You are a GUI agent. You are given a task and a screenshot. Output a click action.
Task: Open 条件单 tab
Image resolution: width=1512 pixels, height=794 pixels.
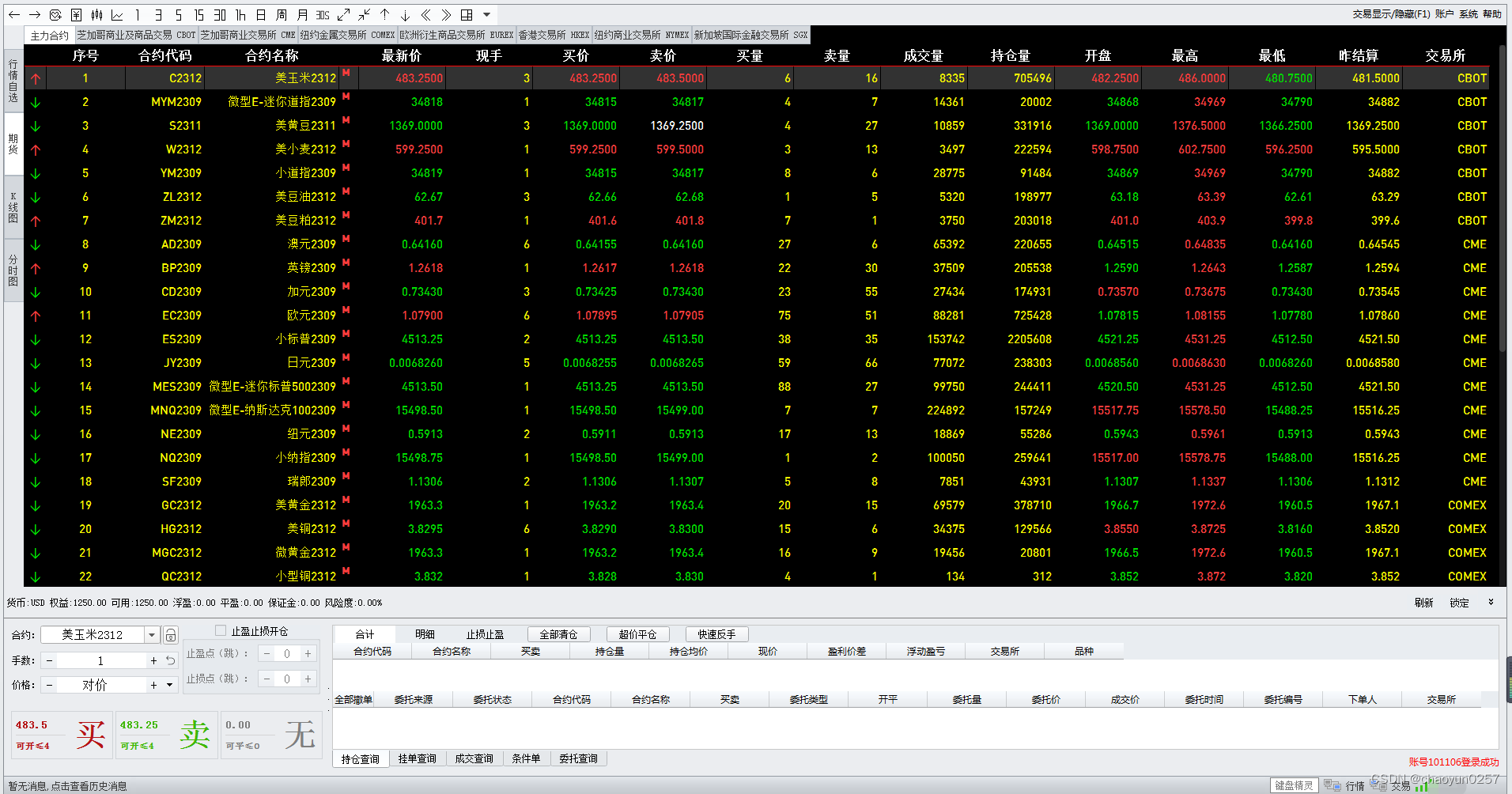click(526, 758)
